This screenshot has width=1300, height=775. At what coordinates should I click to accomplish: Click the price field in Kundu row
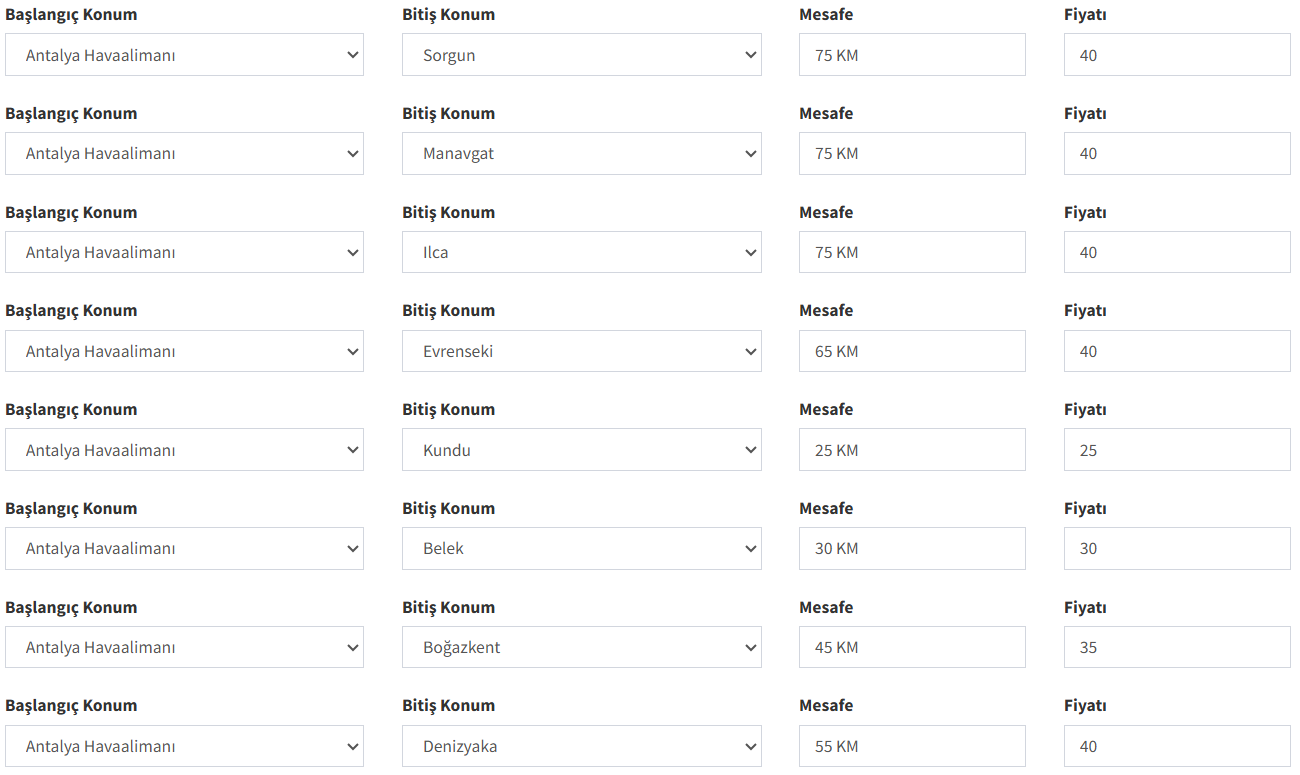[x=1176, y=450]
